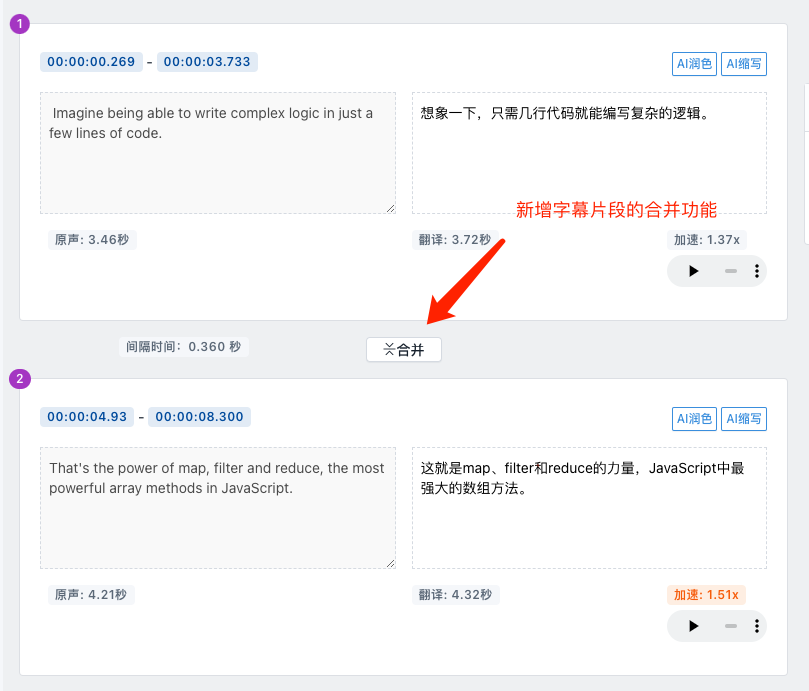Open more options menu in segment 1 audio player
809x691 pixels.
pyautogui.click(x=756, y=271)
